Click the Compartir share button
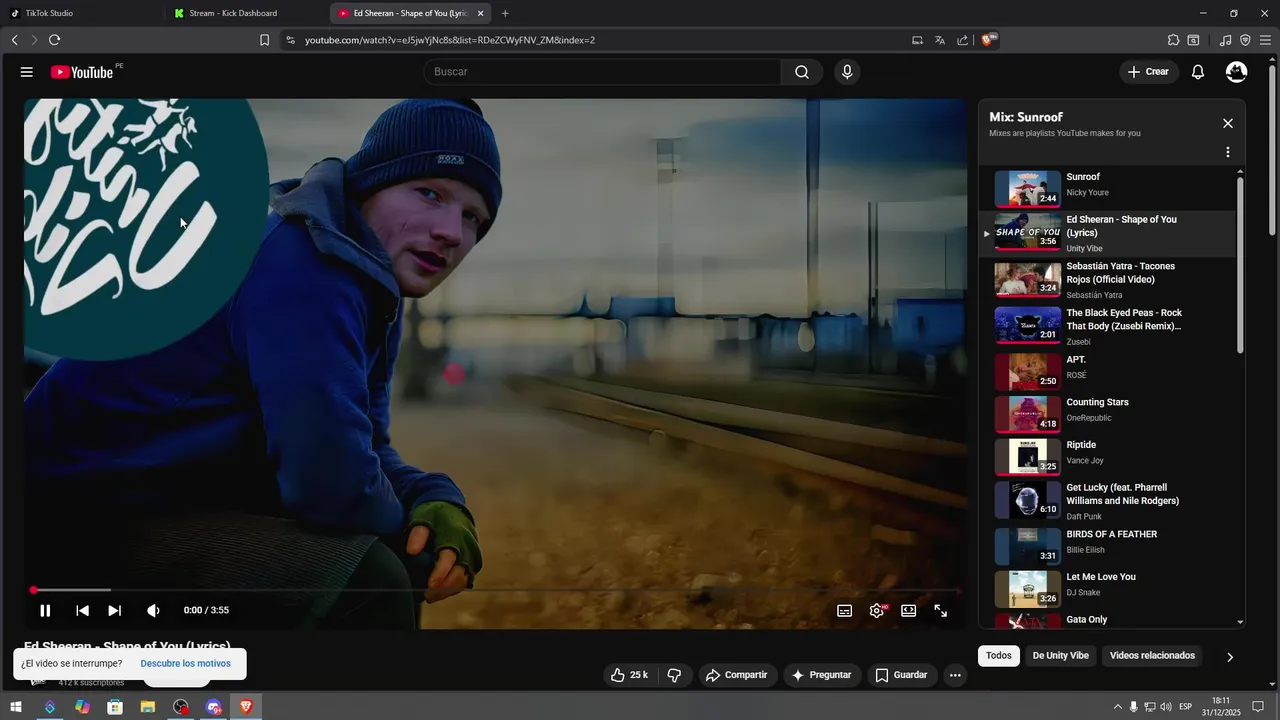 tap(737, 675)
